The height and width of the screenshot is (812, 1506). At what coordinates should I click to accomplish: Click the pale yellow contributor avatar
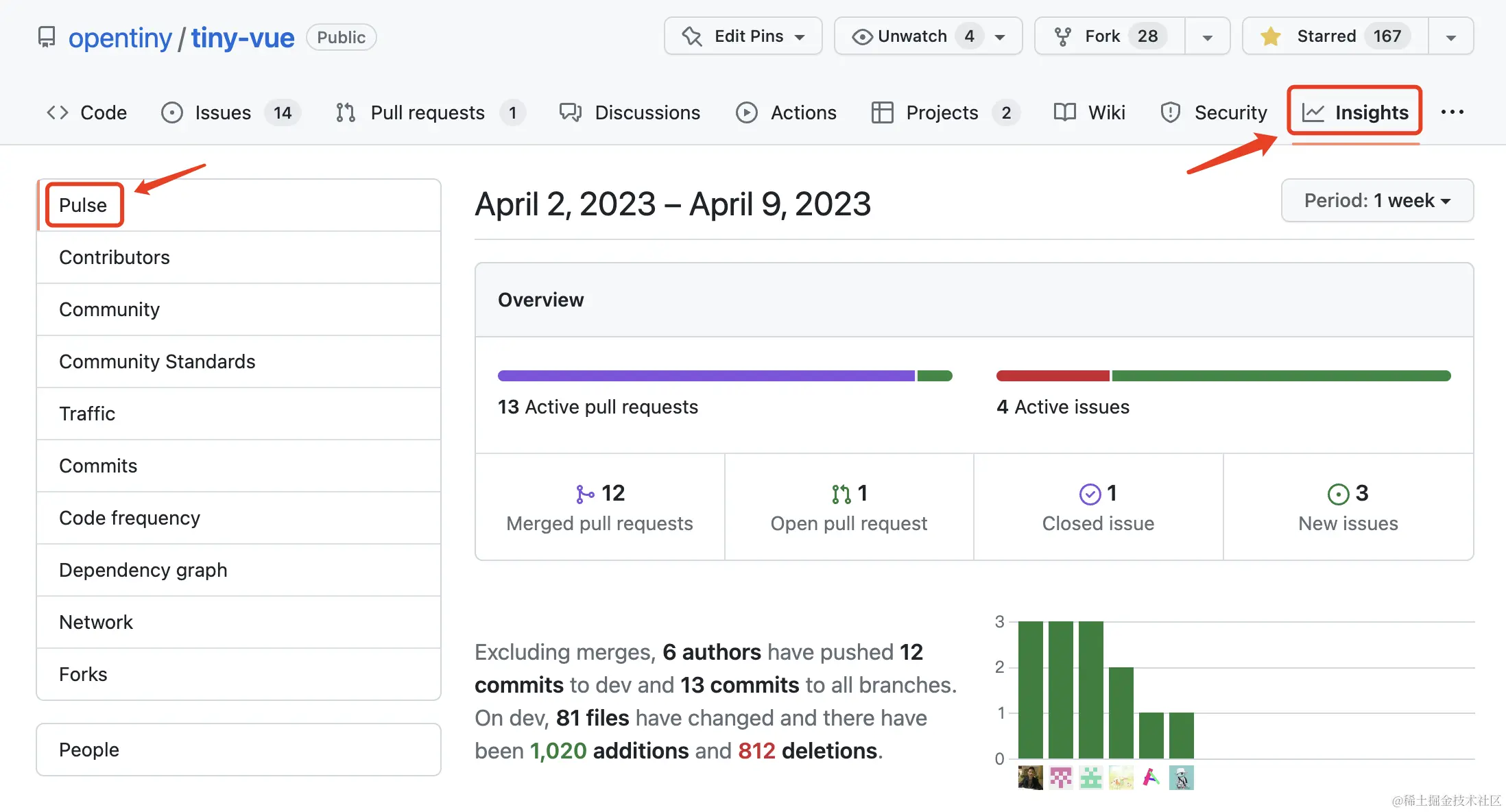[x=1121, y=778]
